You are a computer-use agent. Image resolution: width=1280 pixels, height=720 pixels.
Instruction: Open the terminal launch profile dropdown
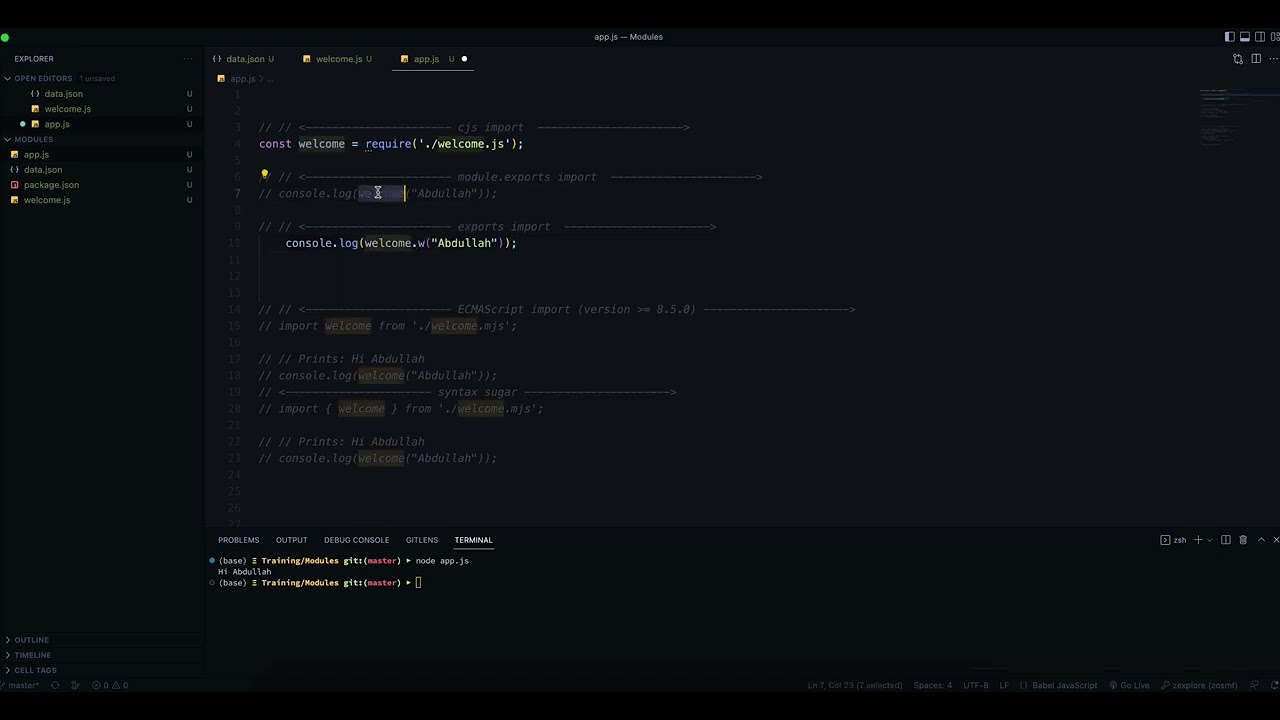1210,540
